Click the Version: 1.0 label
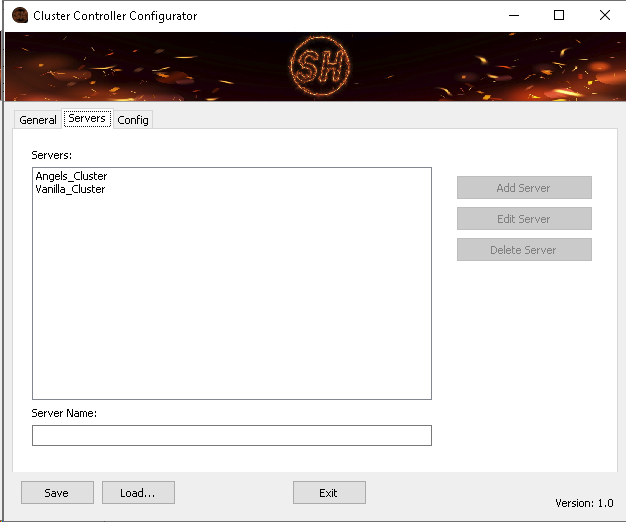Image resolution: width=626 pixels, height=522 pixels. 584,503
